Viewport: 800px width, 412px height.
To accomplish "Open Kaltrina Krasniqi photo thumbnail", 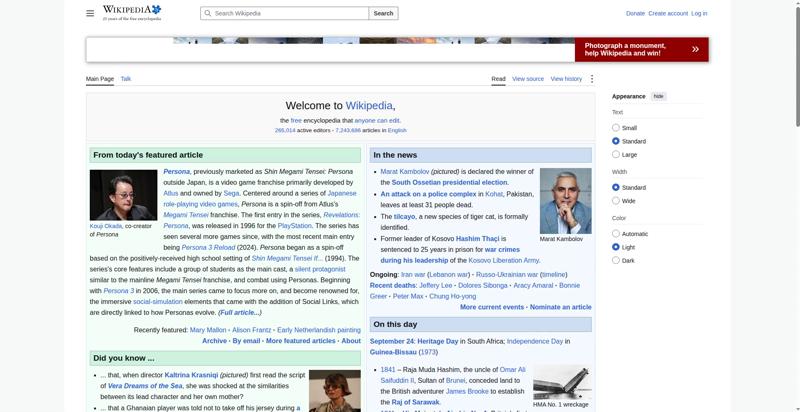I will [x=335, y=391].
